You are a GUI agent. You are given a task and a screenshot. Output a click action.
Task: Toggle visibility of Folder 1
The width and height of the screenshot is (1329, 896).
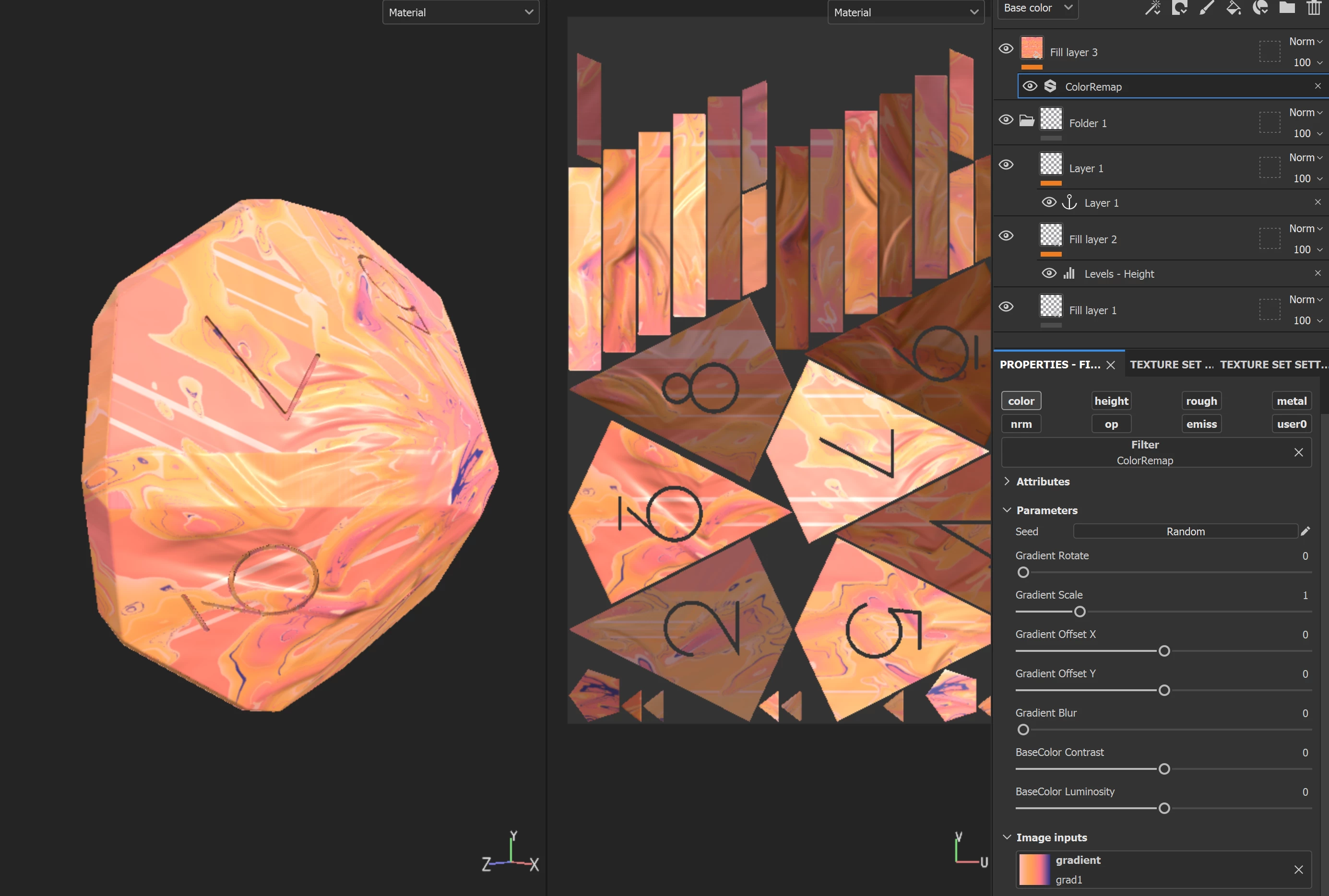pos(1006,119)
